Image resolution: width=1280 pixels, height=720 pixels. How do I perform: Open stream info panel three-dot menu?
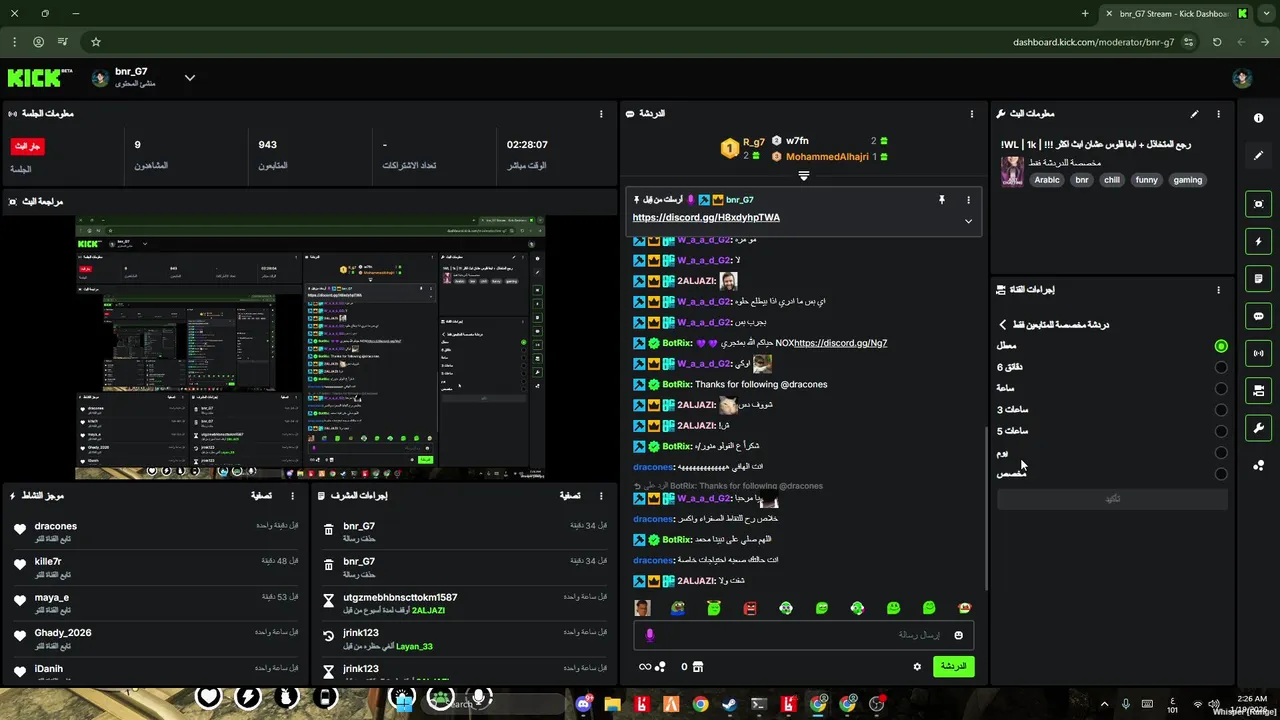(x=1218, y=114)
